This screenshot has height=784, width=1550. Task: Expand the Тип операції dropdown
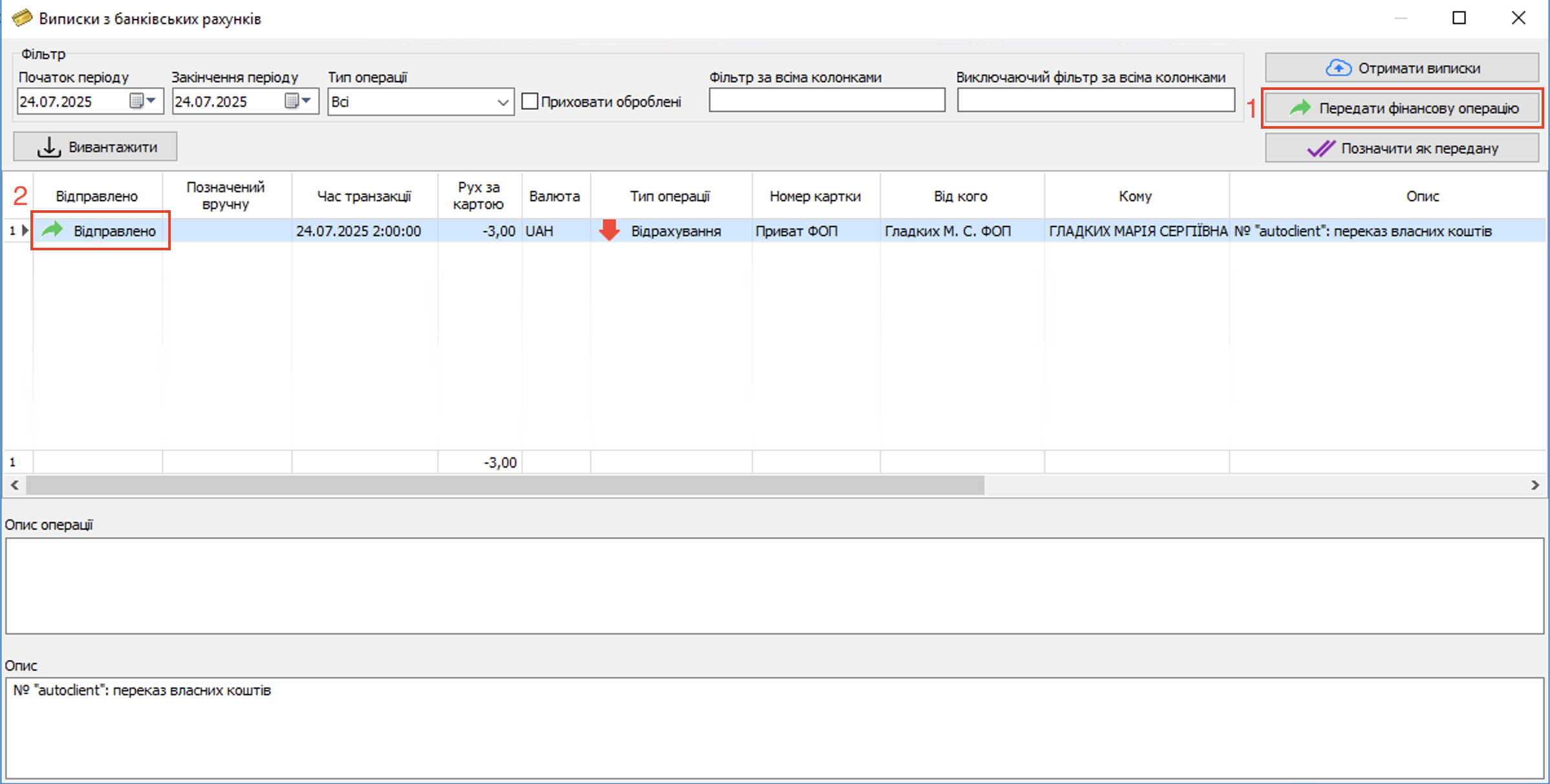(503, 102)
